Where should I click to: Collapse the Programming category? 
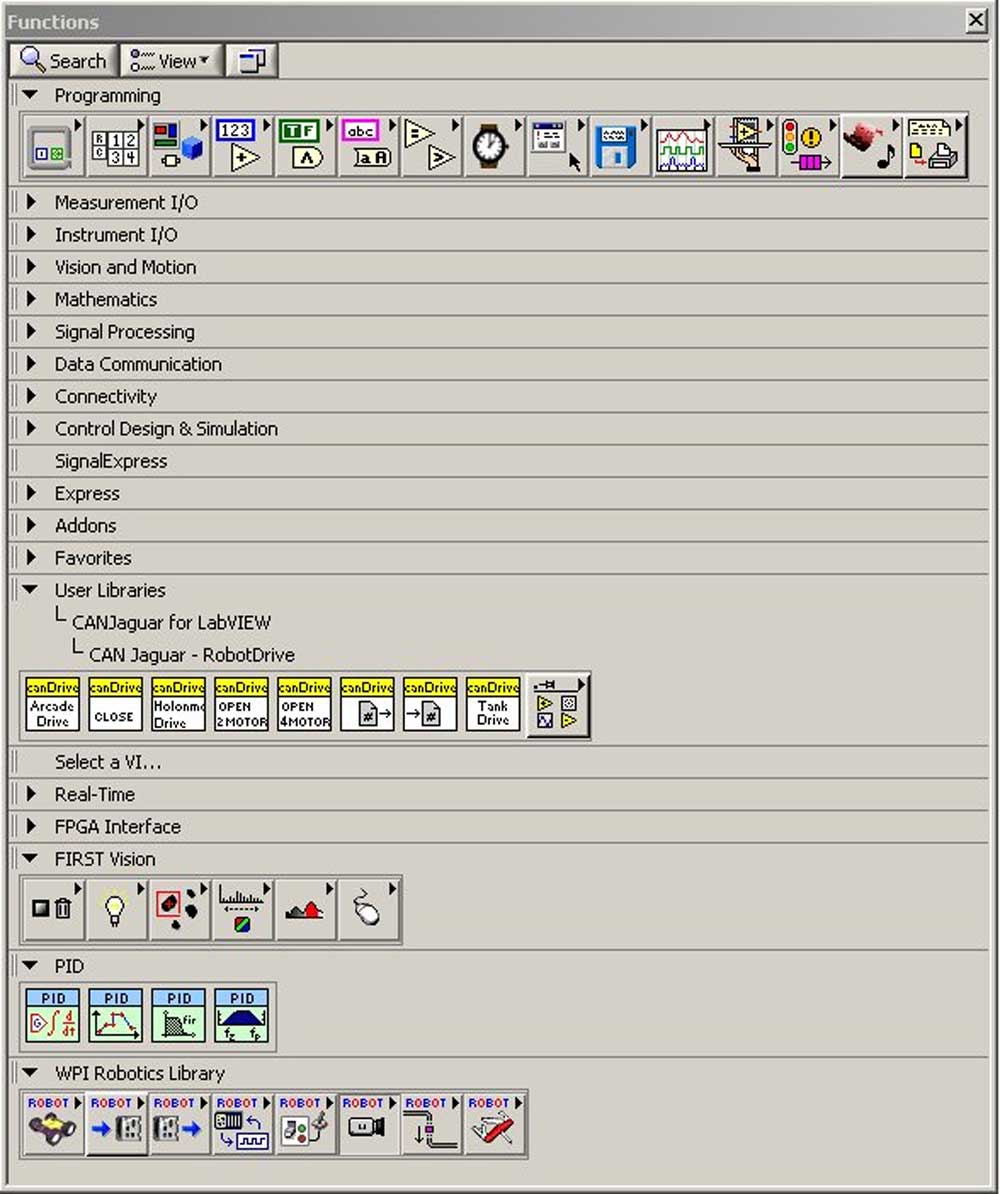coord(30,95)
